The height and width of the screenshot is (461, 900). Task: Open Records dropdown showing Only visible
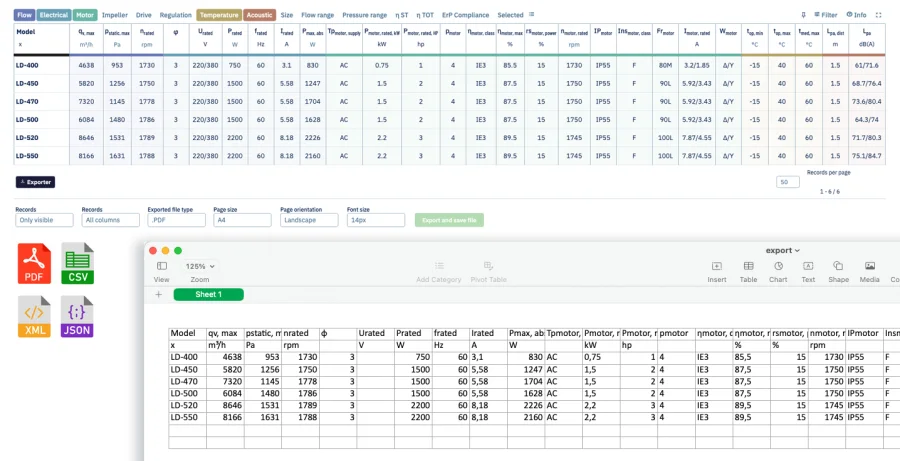44,220
